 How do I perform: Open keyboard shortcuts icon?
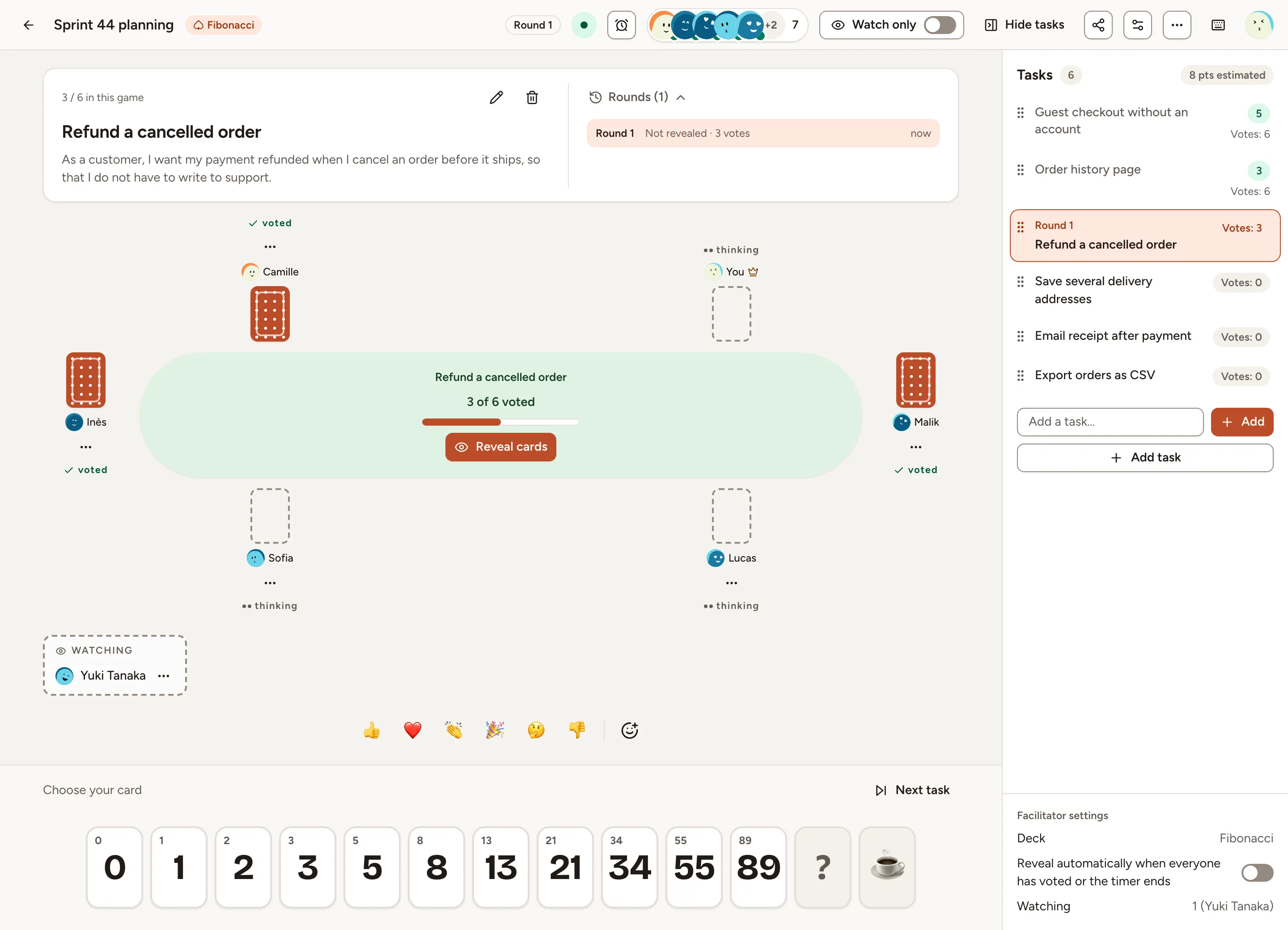pos(1218,25)
